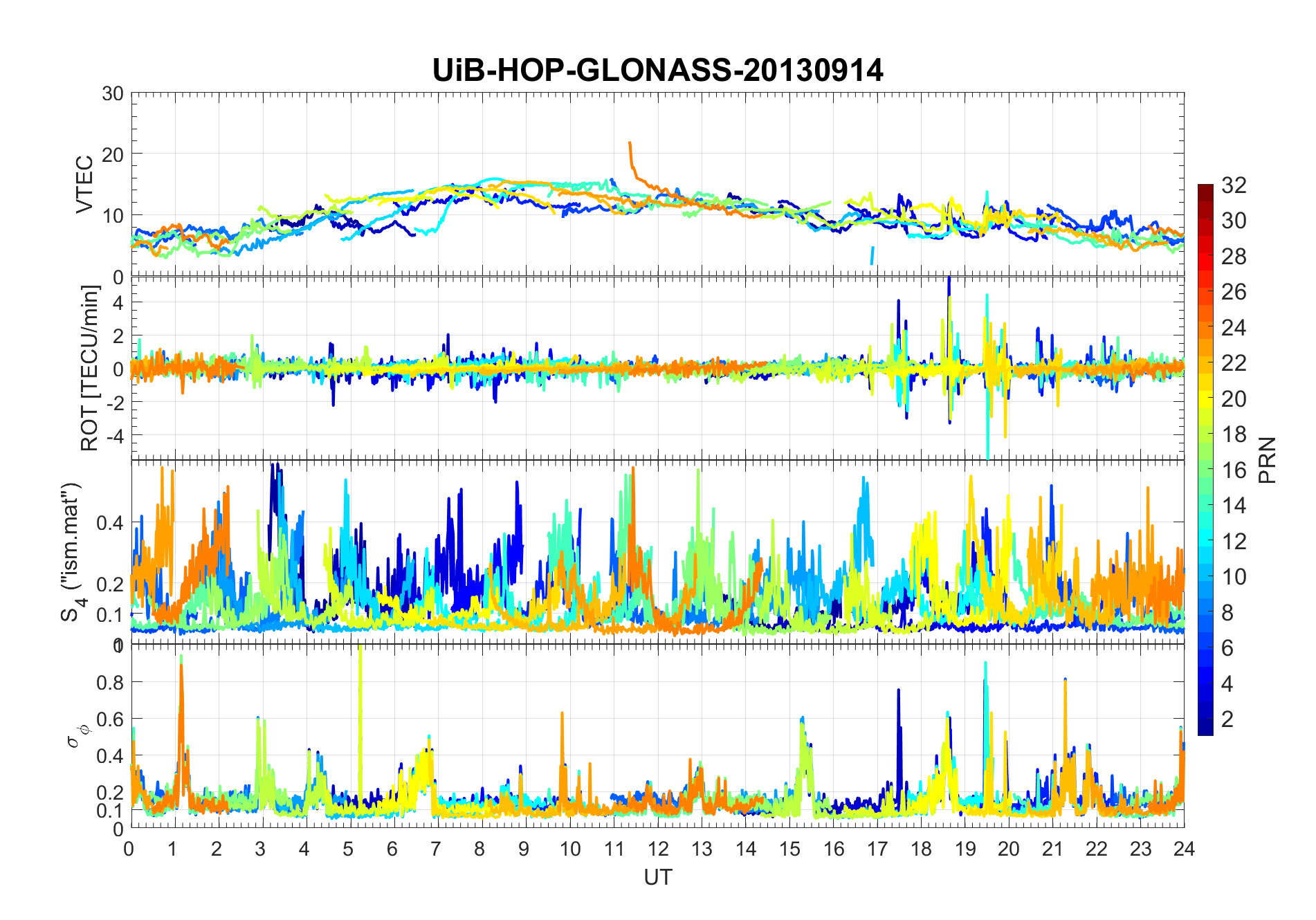Click colorbar tick label 30

point(1234,221)
